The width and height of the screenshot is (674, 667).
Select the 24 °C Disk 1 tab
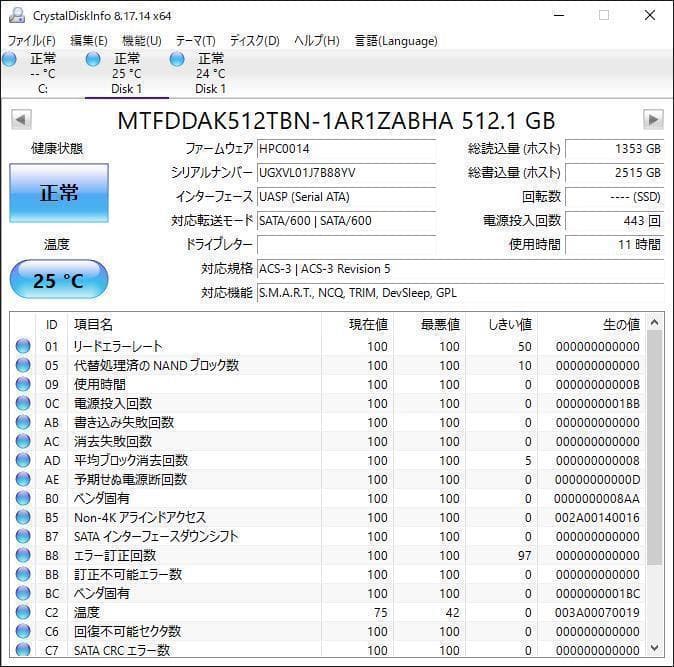point(210,73)
